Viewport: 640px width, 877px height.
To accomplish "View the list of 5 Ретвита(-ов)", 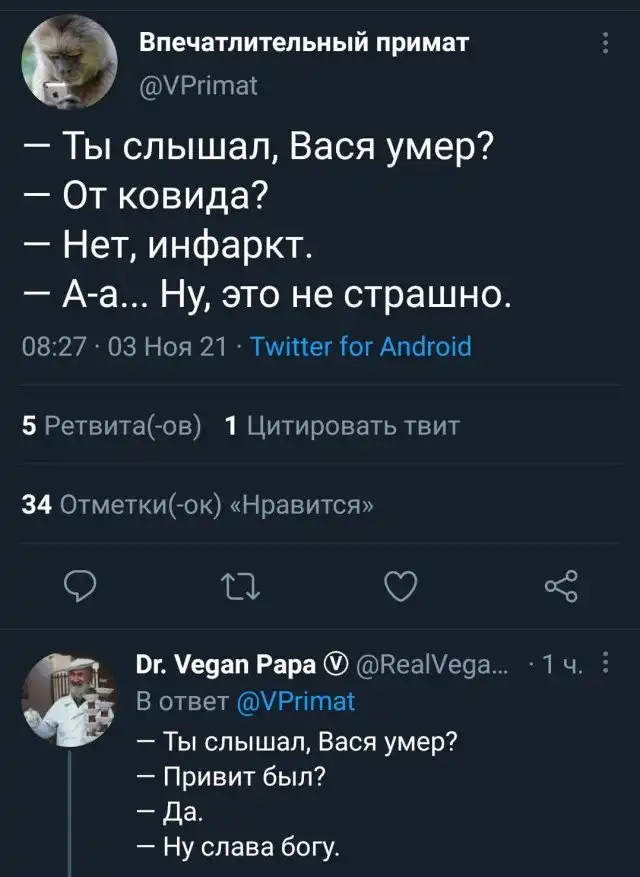I will (110, 427).
